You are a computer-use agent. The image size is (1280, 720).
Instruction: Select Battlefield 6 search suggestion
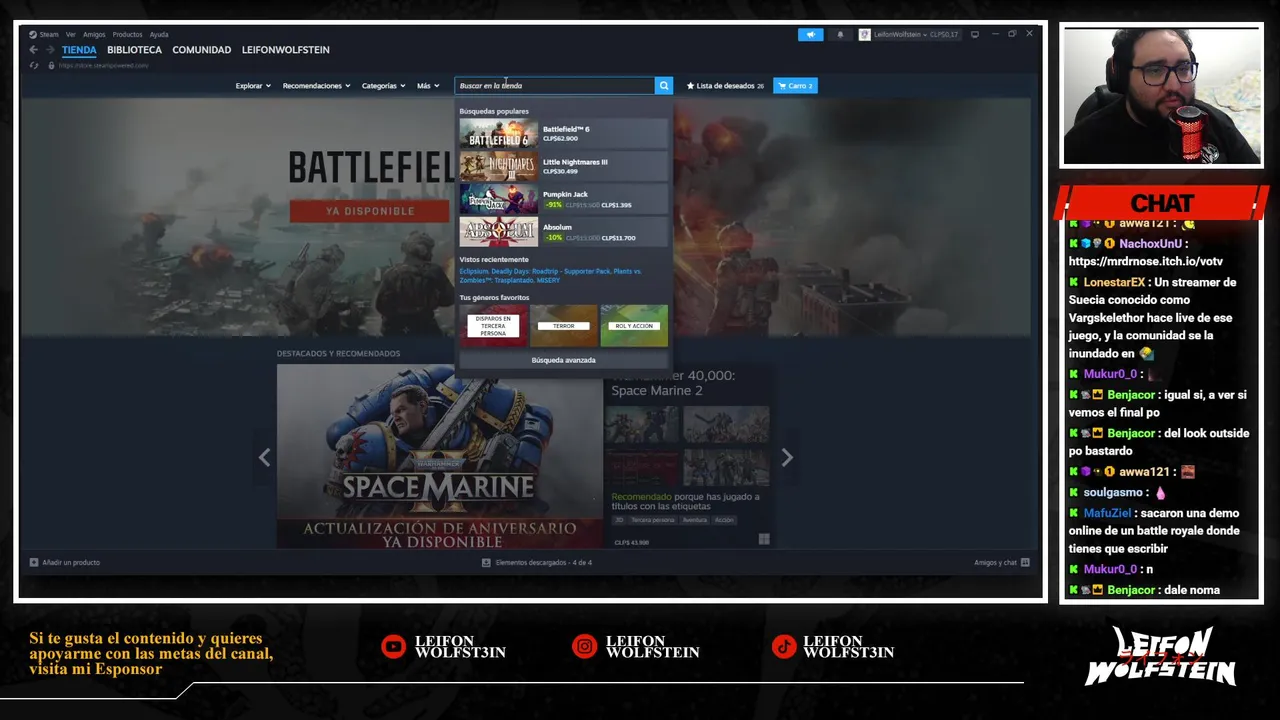point(563,133)
